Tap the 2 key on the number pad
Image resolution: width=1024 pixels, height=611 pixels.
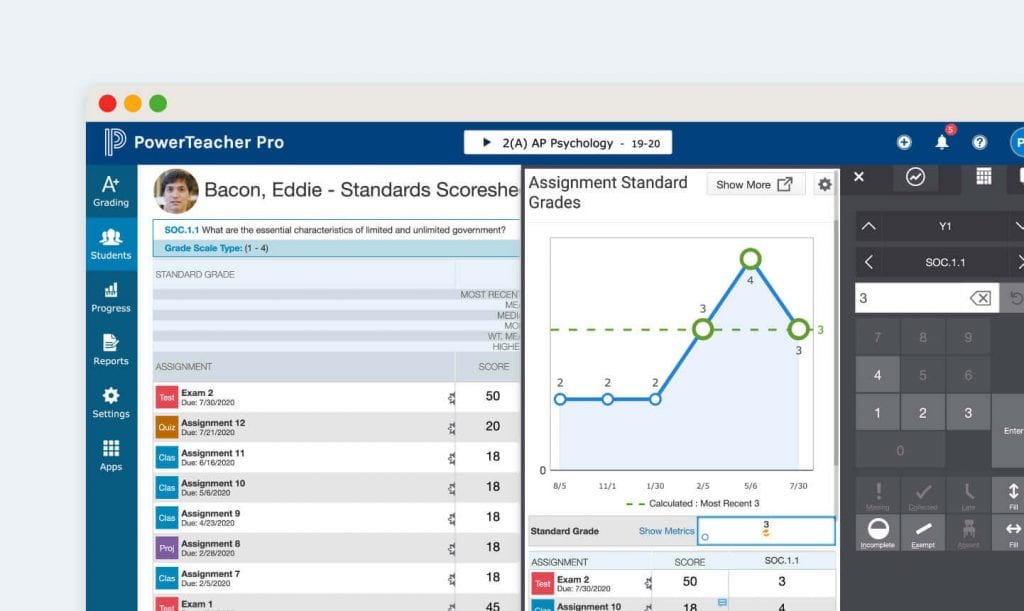pos(923,413)
